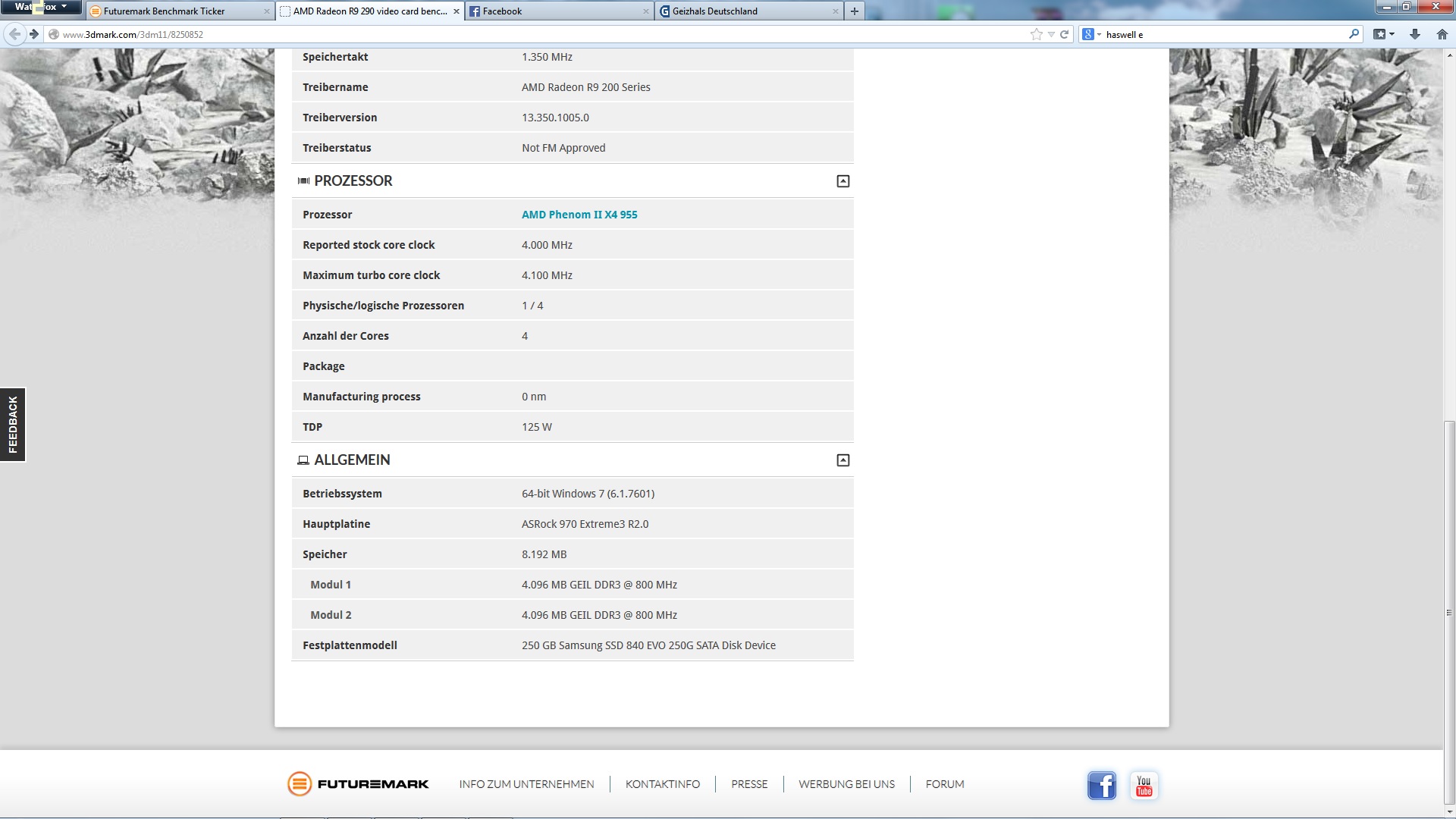Open a new tab with the plus button
The width and height of the screenshot is (1456, 819).
point(855,11)
